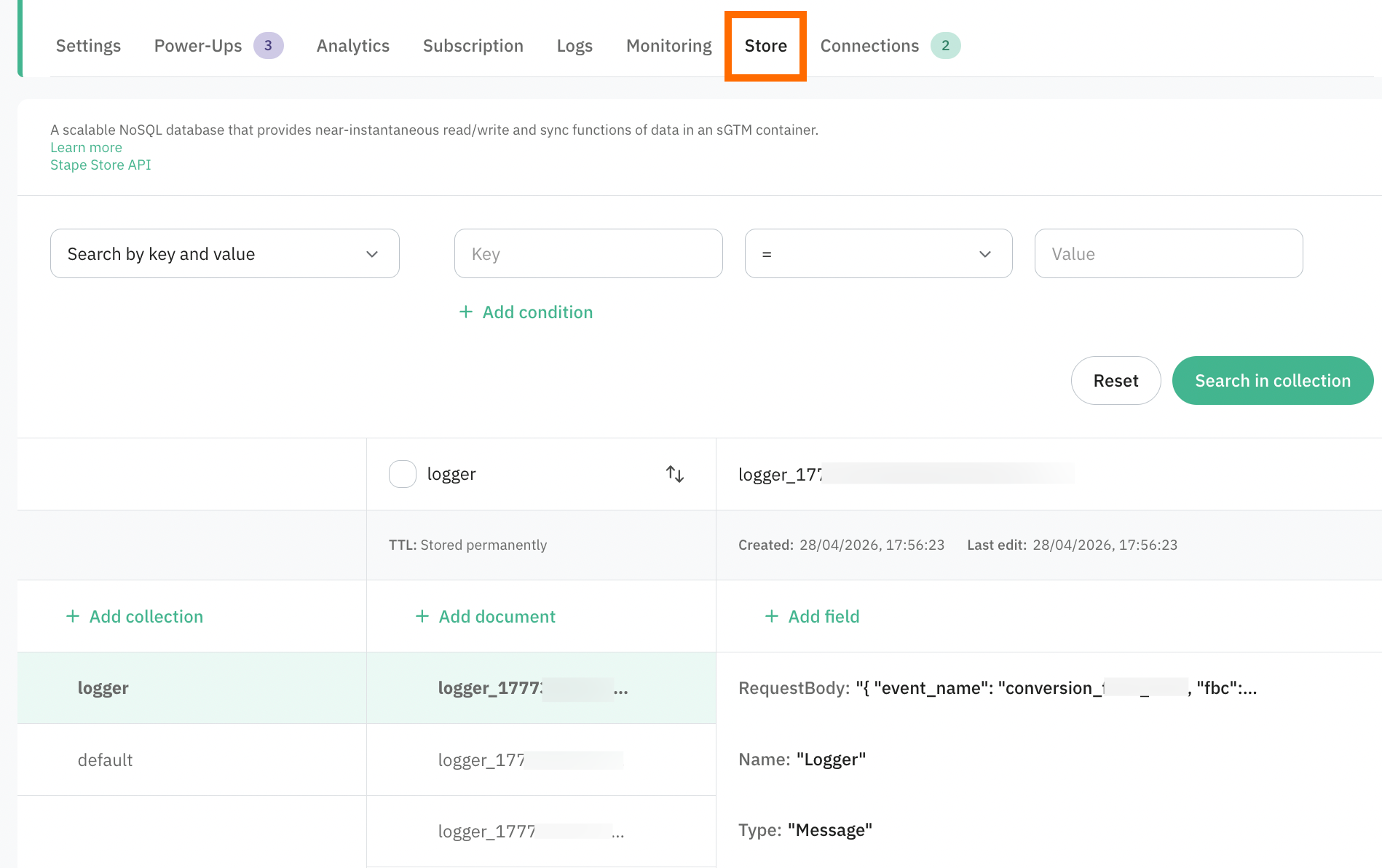Image resolution: width=1382 pixels, height=868 pixels.
Task: Click the plus icon beside Add collection
Action: pyautogui.click(x=73, y=616)
